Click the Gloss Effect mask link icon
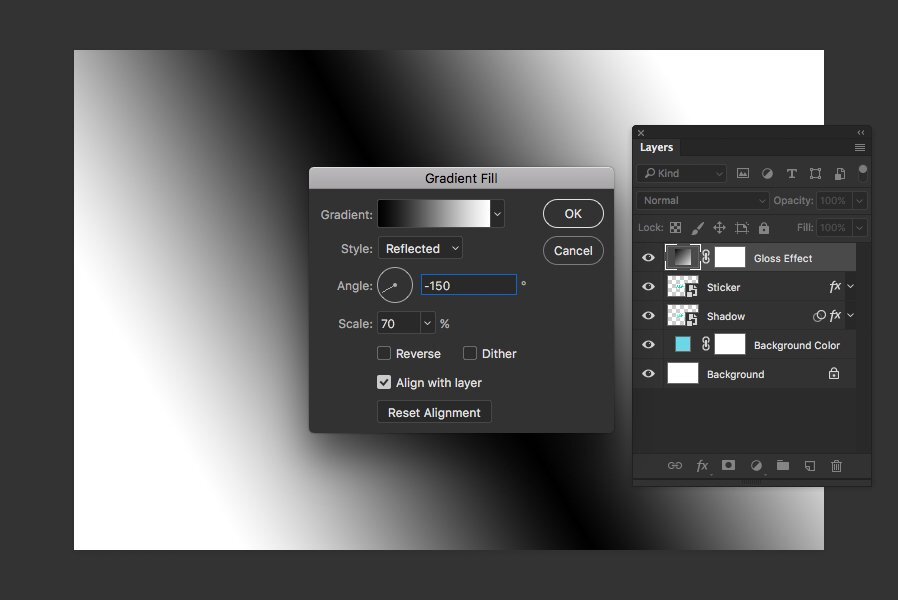The width and height of the screenshot is (898, 600). click(x=706, y=258)
